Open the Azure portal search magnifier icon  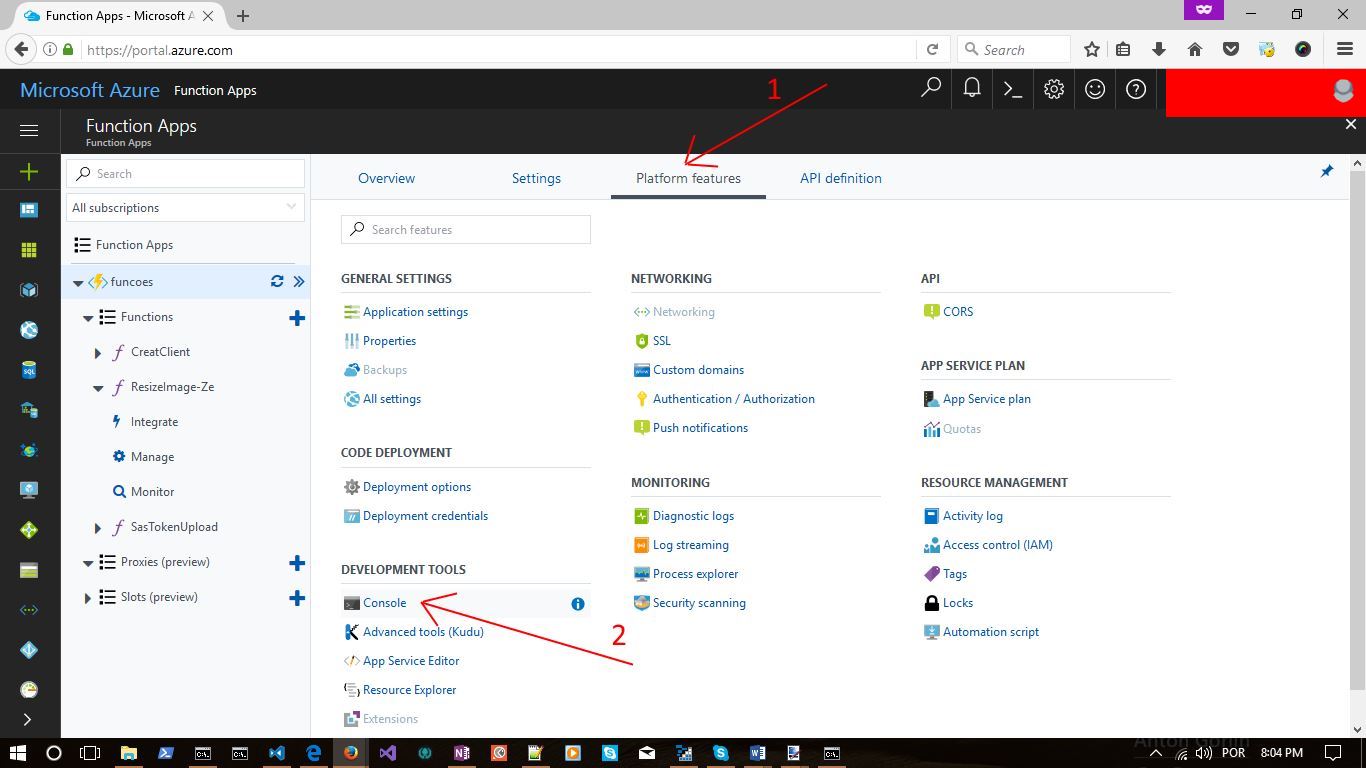pyautogui.click(x=930, y=89)
